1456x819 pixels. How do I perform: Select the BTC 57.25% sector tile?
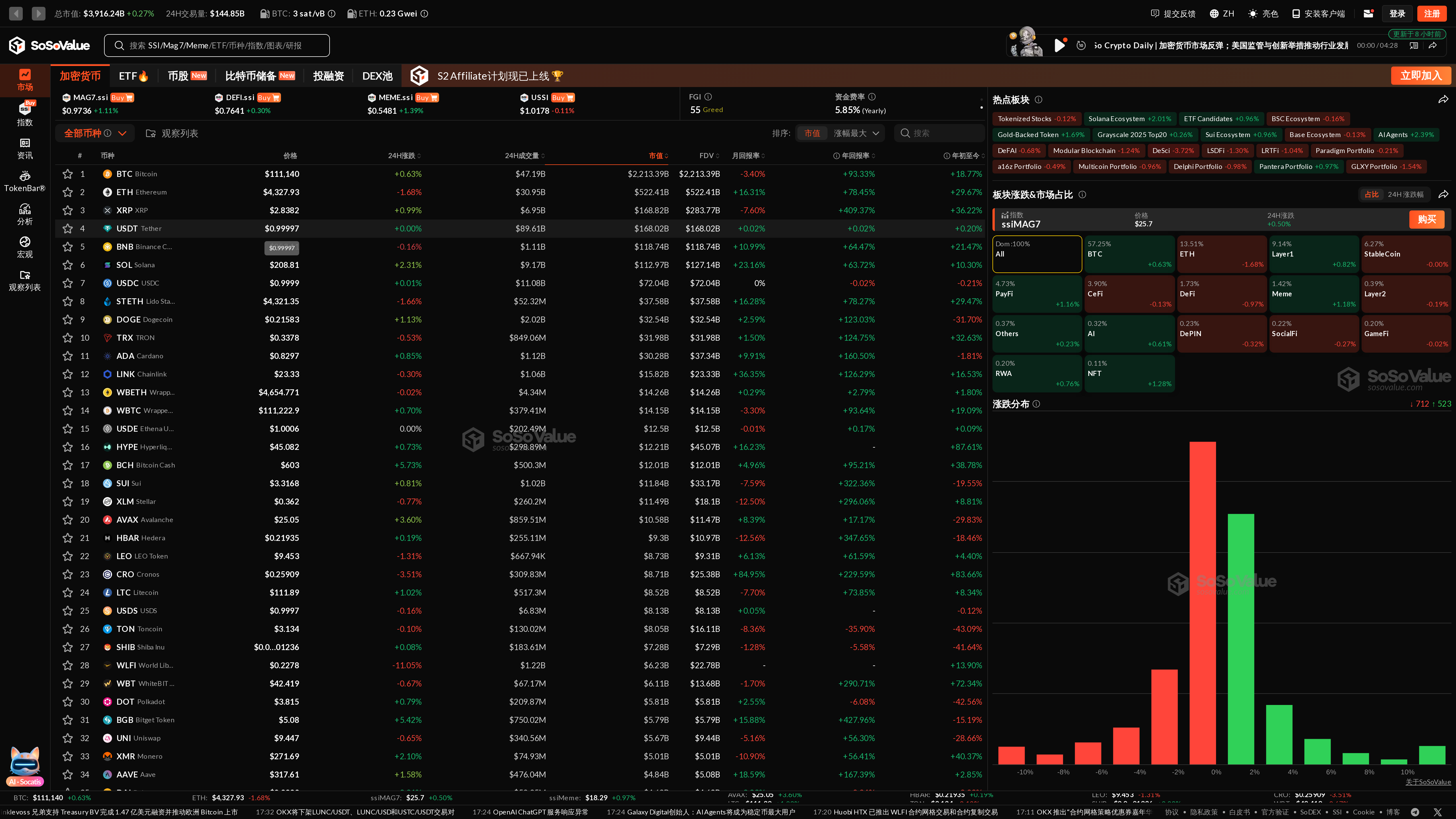point(1129,254)
